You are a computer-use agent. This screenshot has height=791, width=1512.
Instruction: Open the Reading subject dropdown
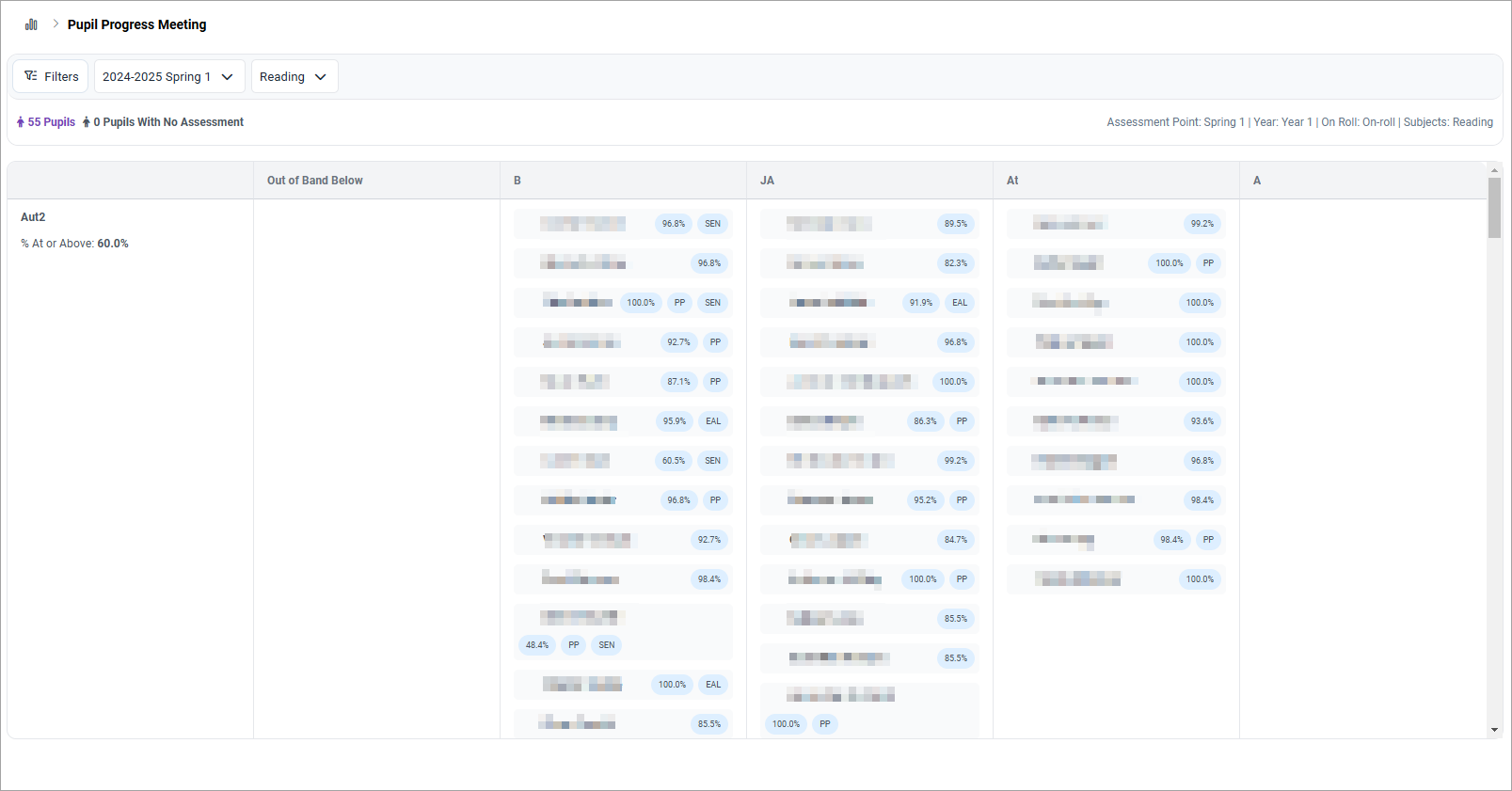(294, 76)
